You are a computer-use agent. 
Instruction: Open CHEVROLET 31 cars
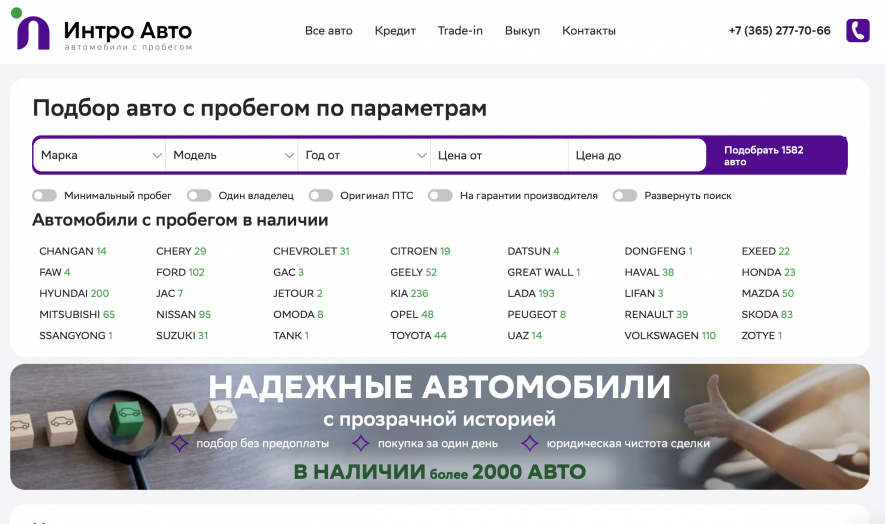coord(312,251)
